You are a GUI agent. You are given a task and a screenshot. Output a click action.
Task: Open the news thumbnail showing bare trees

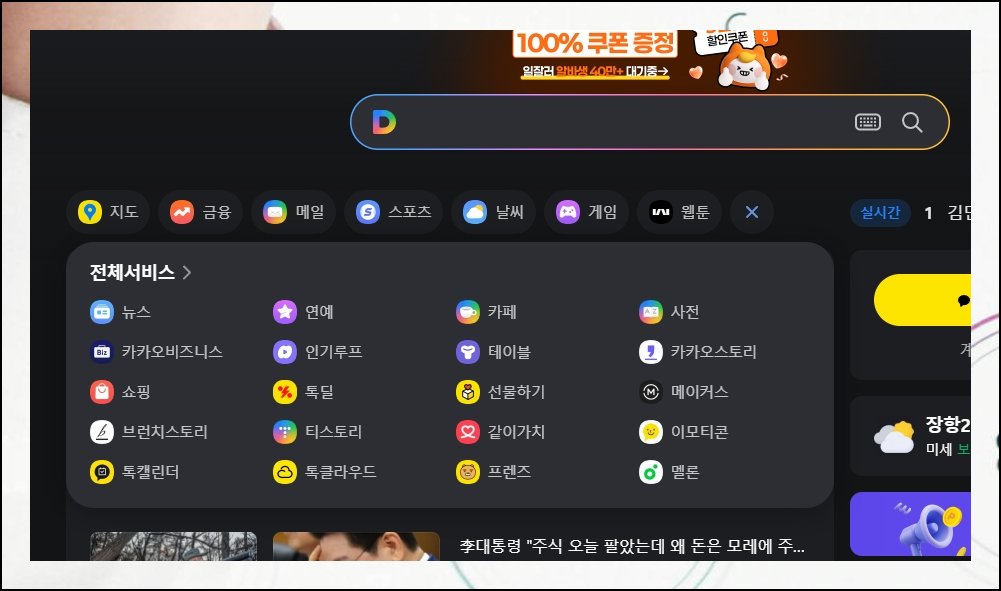click(x=173, y=546)
